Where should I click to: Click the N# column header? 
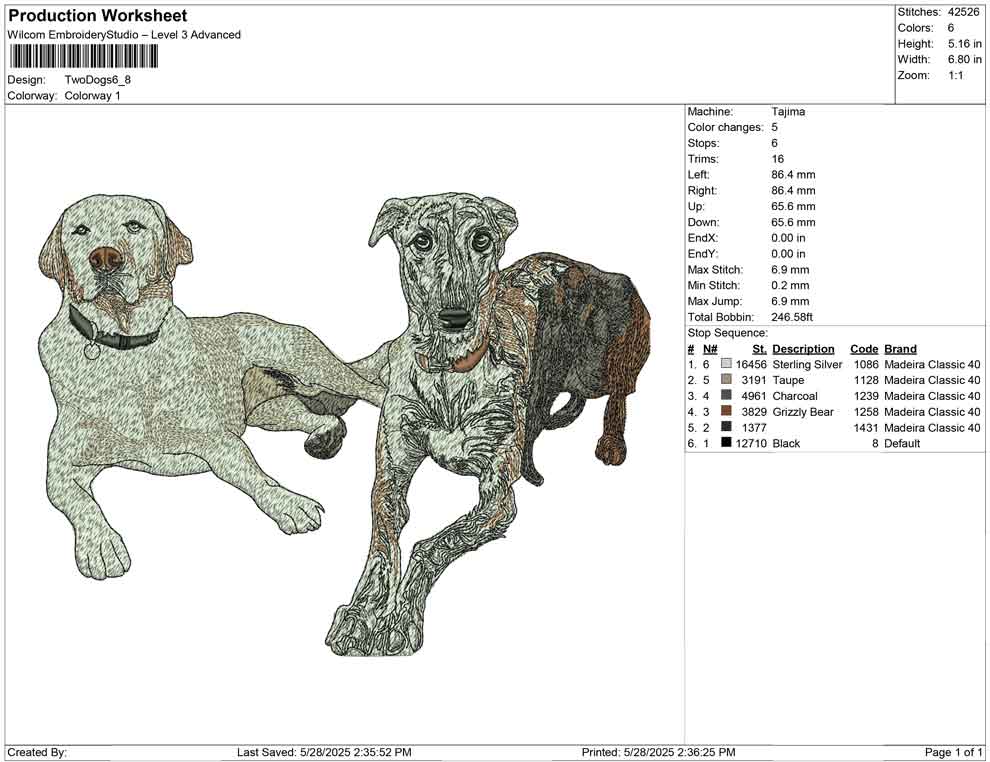point(710,349)
